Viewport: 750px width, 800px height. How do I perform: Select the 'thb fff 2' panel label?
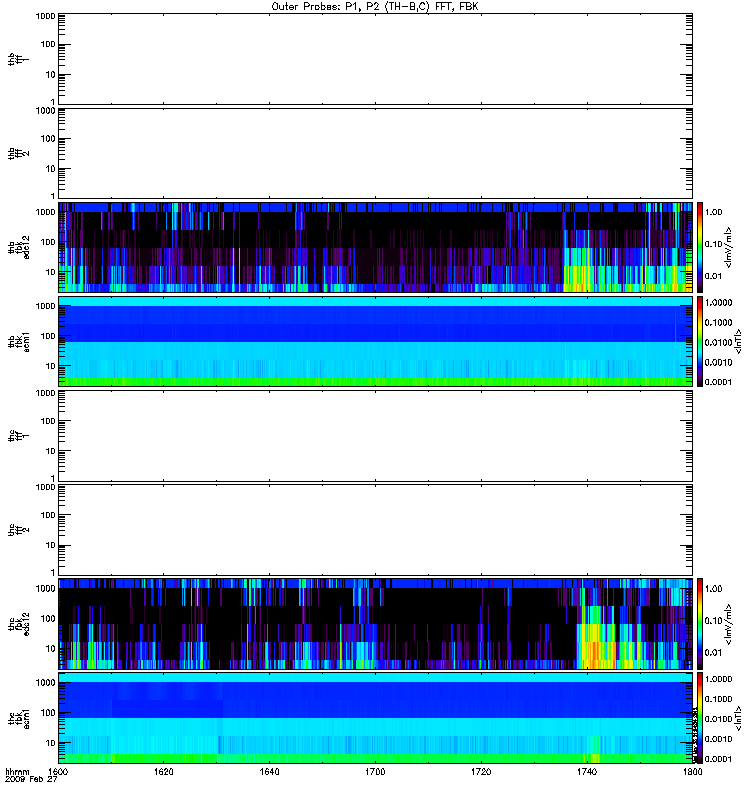(18, 154)
